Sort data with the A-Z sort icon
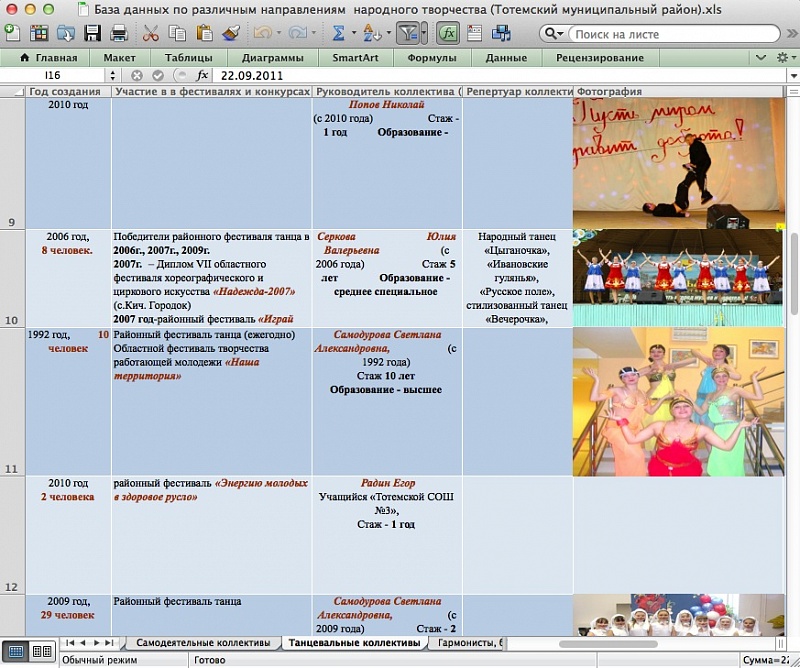The width and height of the screenshot is (800, 668). 372,33
